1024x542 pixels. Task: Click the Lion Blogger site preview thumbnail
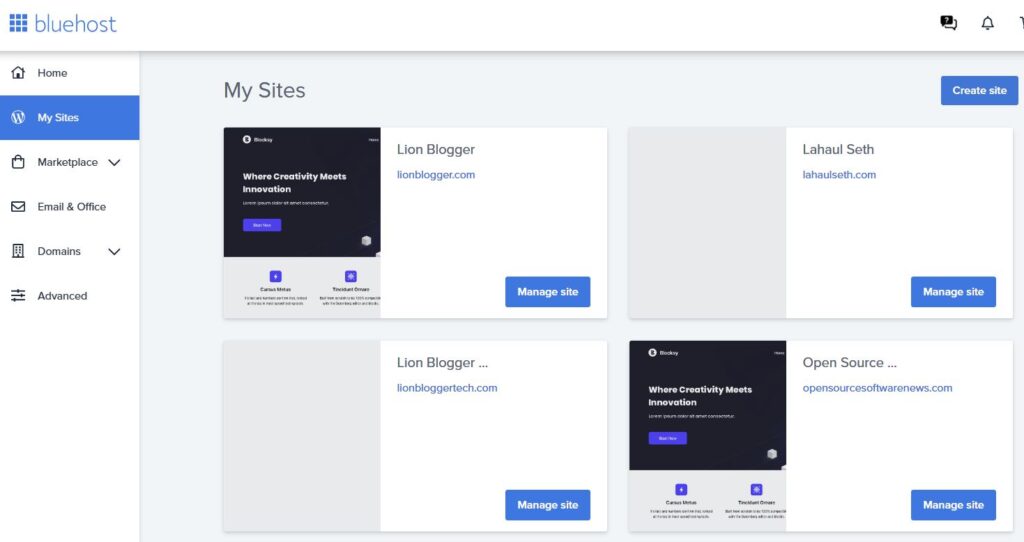point(301,222)
